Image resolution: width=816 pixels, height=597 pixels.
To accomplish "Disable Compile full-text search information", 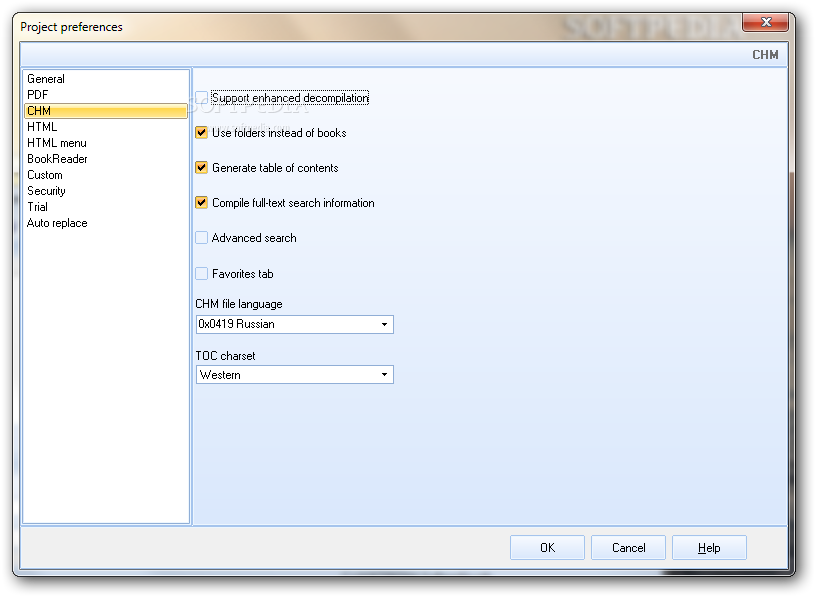I will pyautogui.click(x=201, y=202).
